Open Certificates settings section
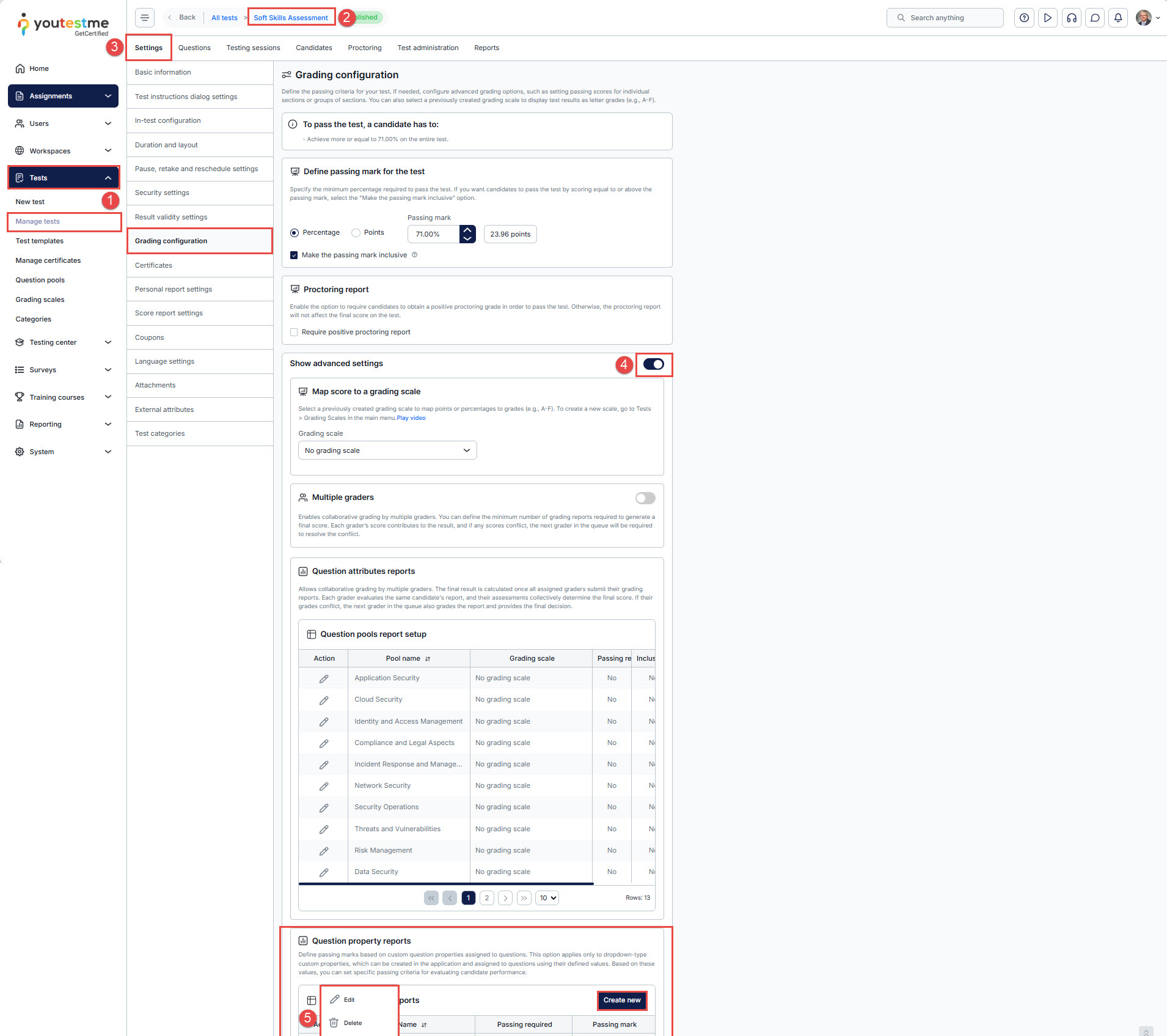Viewport: 1167px width, 1036px height. [x=153, y=265]
